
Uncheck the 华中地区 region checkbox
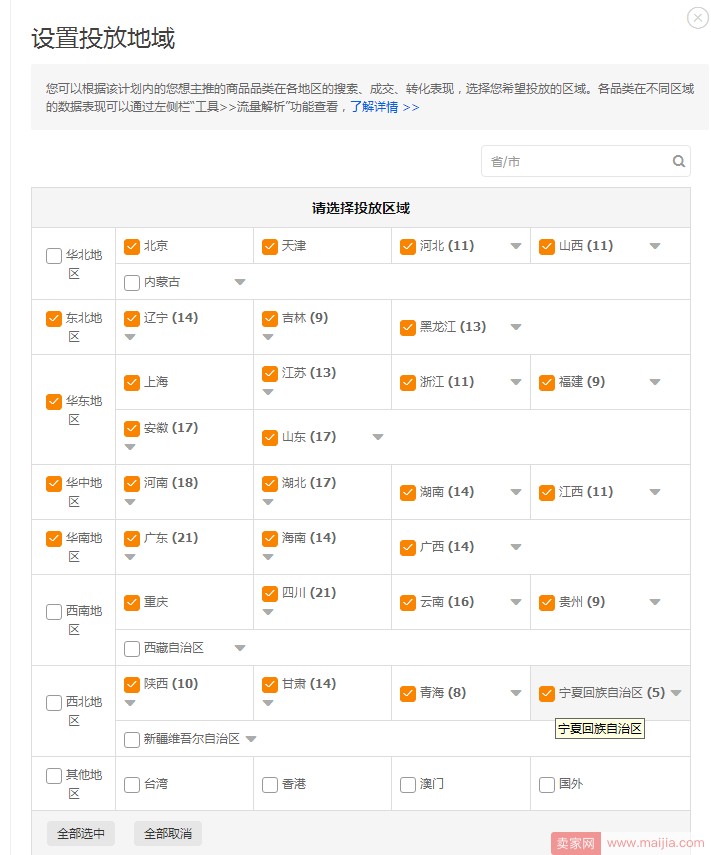point(53,484)
